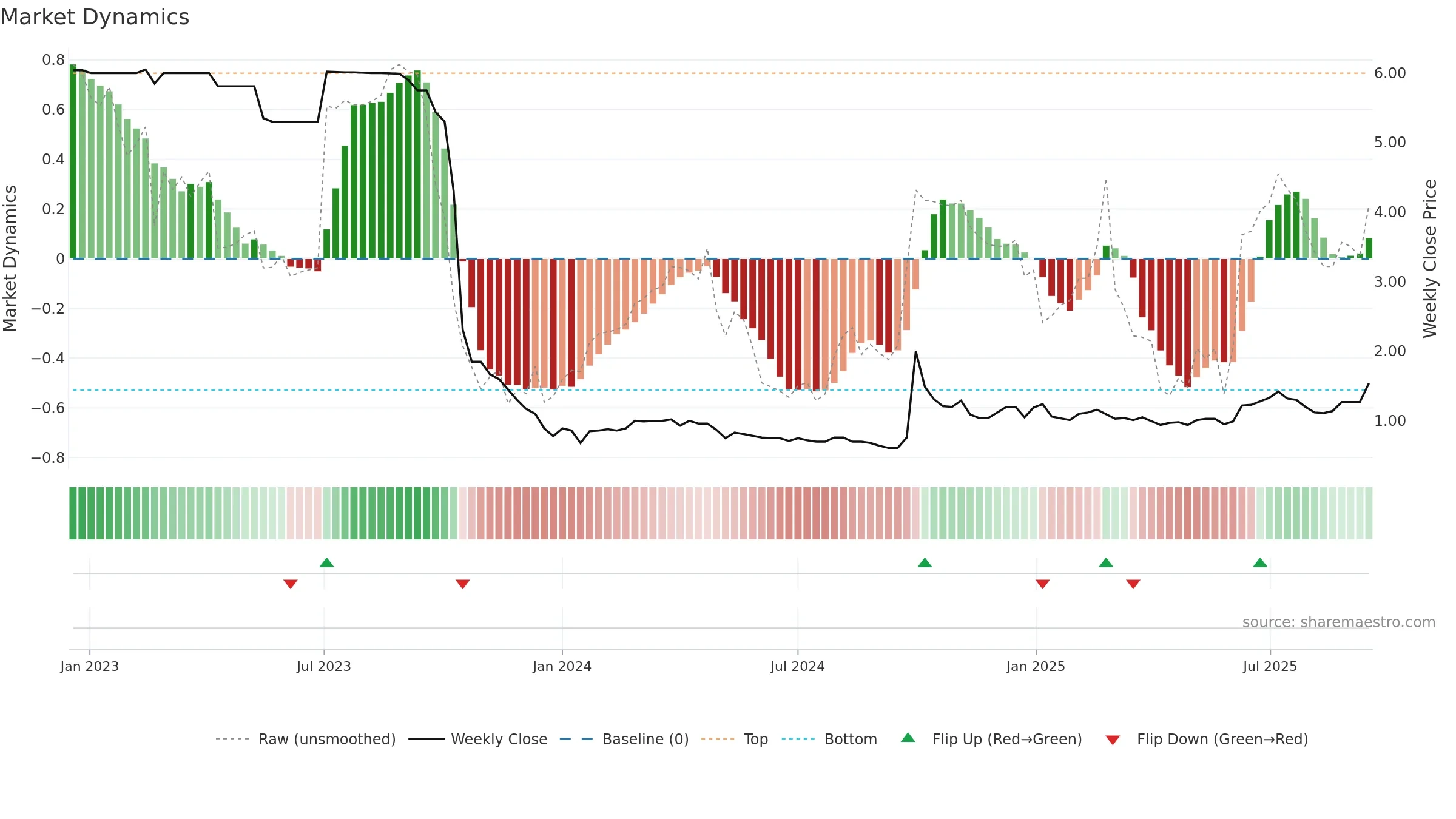Click the 3.00 price axis tick
The image size is (1456, 819).
tap(1390, 282)
